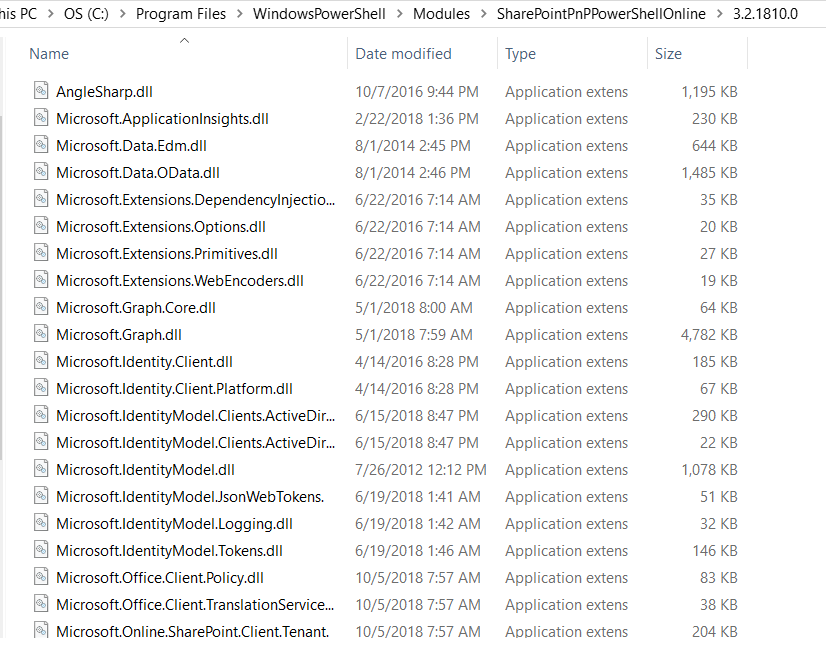Select the Microsoft.Office.Client.Policy.dll file name
This screenshot has height=649, width=826.
click(160, 578)
